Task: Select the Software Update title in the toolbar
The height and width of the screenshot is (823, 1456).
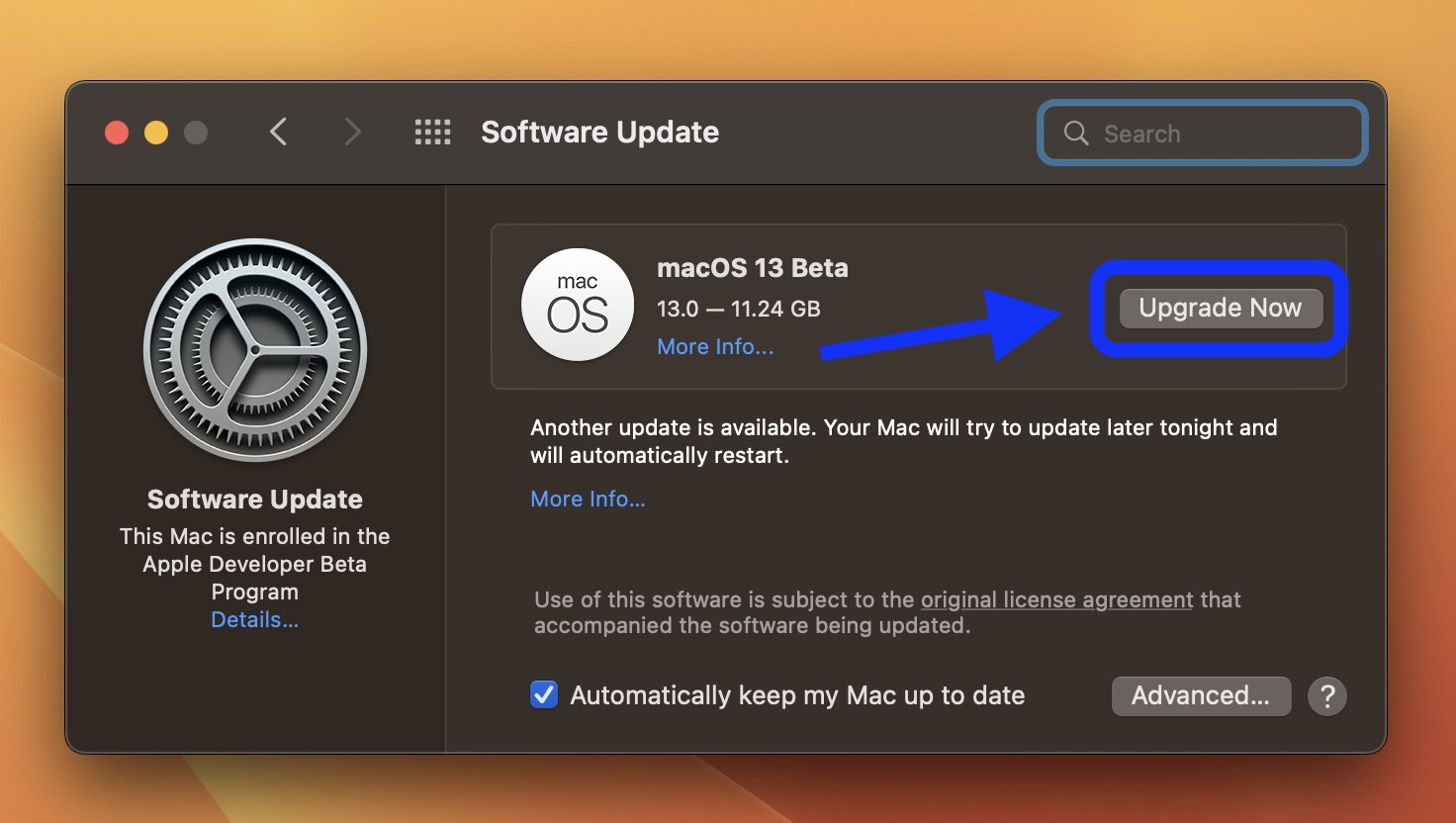Action: [599, 132]
